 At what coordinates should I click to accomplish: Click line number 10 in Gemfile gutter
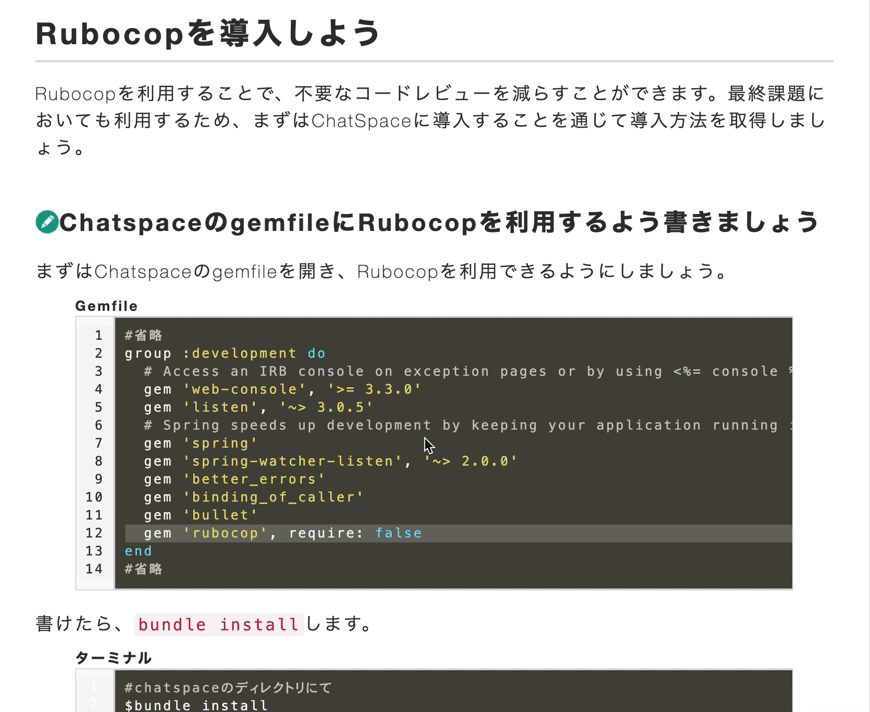[x=94, y=497]
